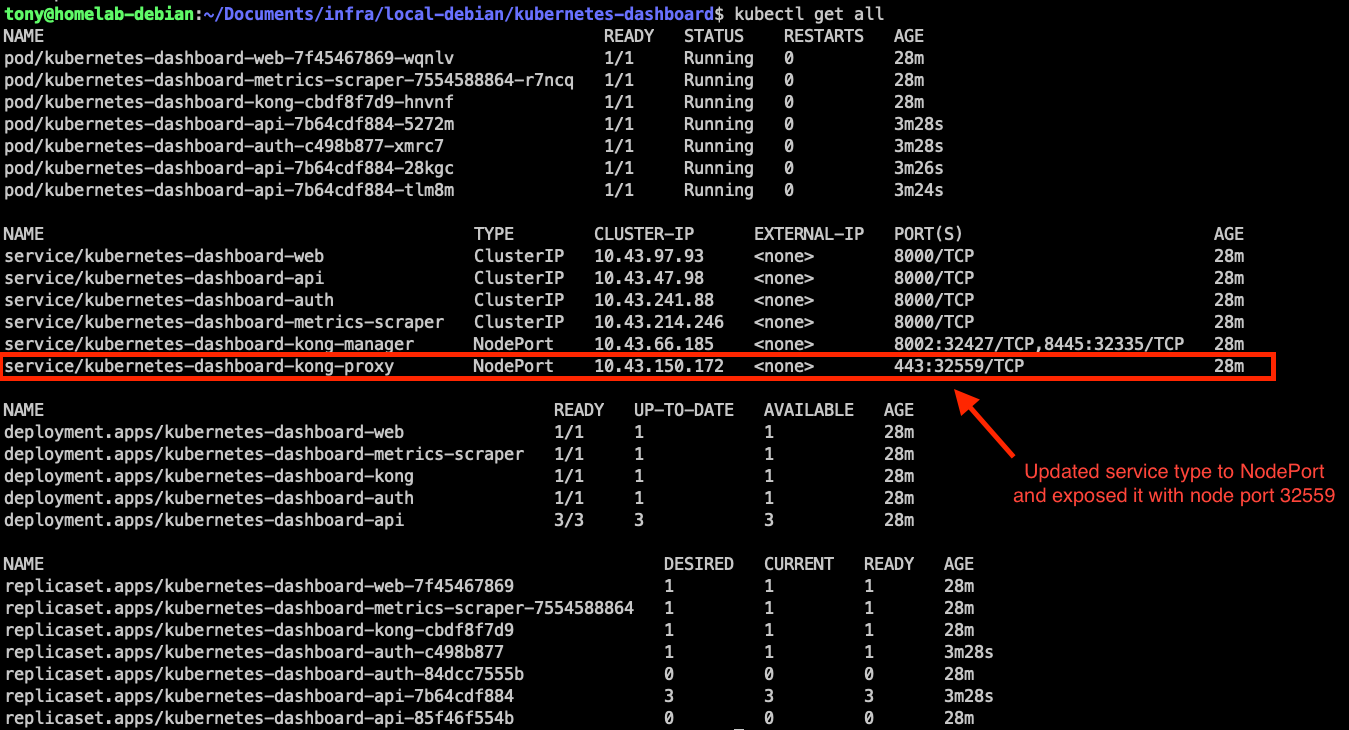Select replicaset.apps/kubernetes-dashboard-kong-cbdf8f7d9 name
This screenshot has height=730, width=1349.
tap(259, 630)
